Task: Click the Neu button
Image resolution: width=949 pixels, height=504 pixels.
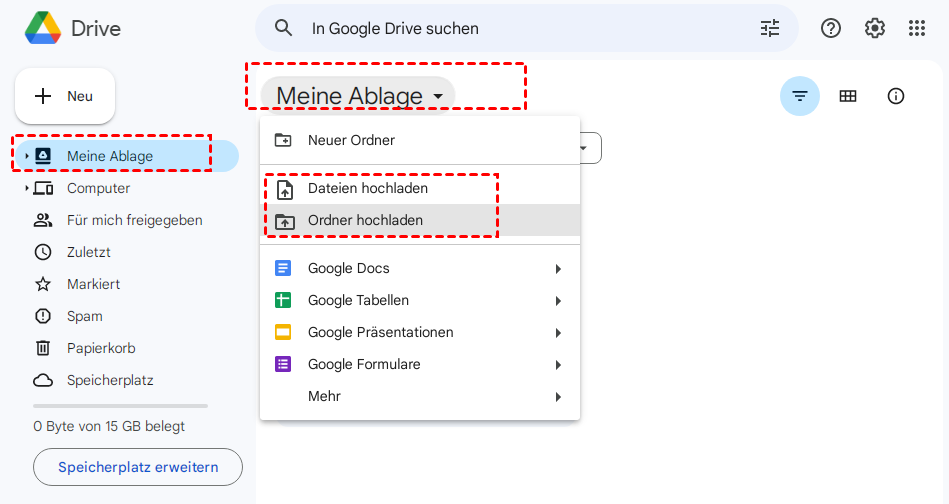Action: 65,96
